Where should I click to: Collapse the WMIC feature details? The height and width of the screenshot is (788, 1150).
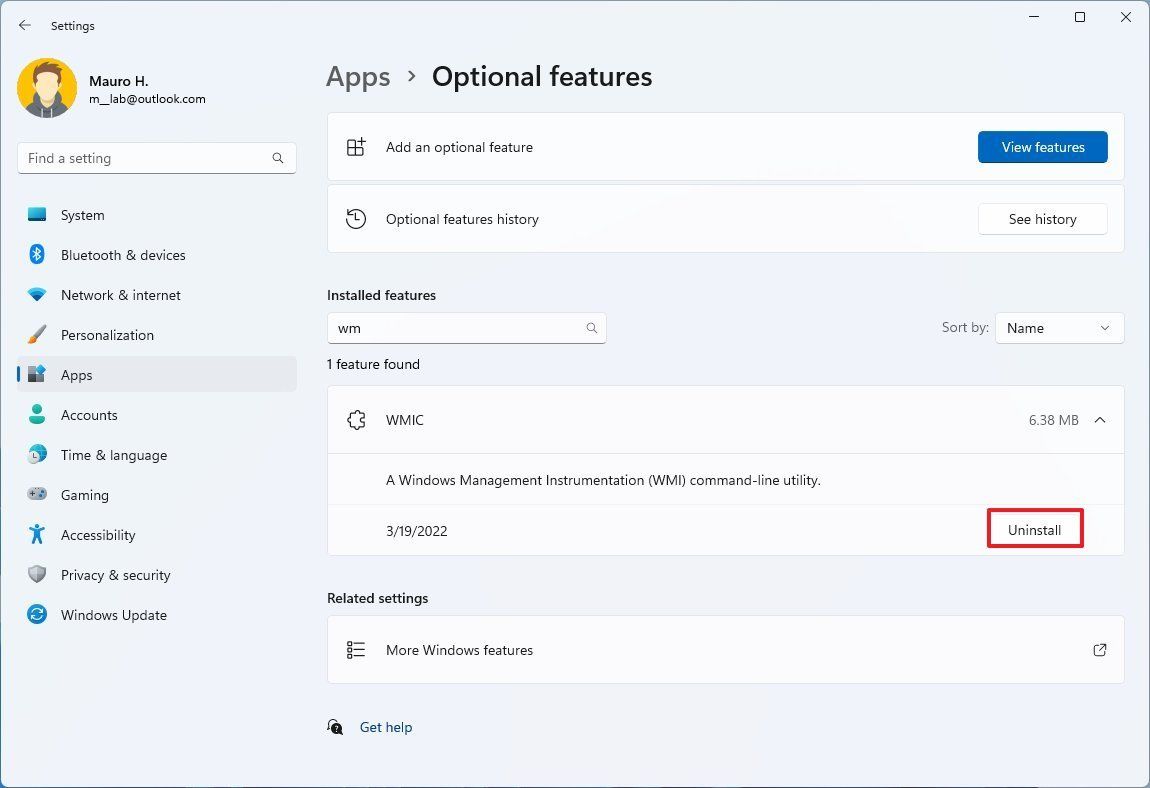coord(1100,420)
